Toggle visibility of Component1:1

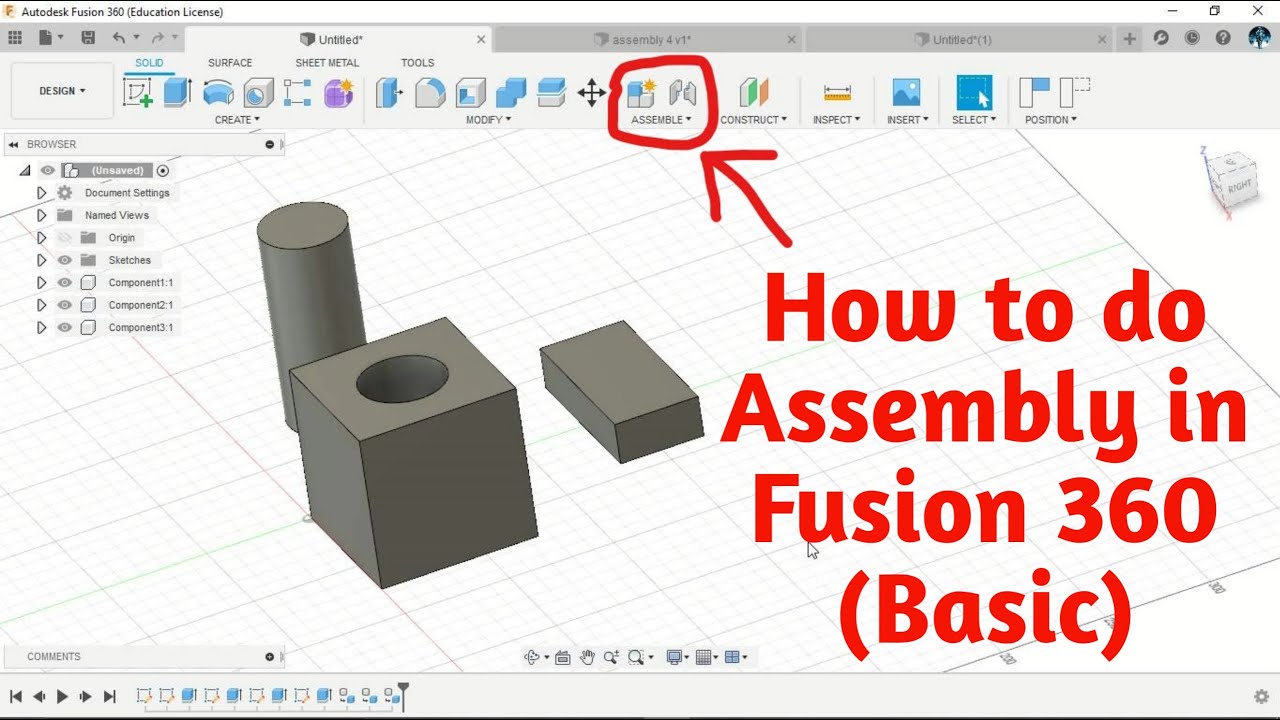click(x=65, y=283)
